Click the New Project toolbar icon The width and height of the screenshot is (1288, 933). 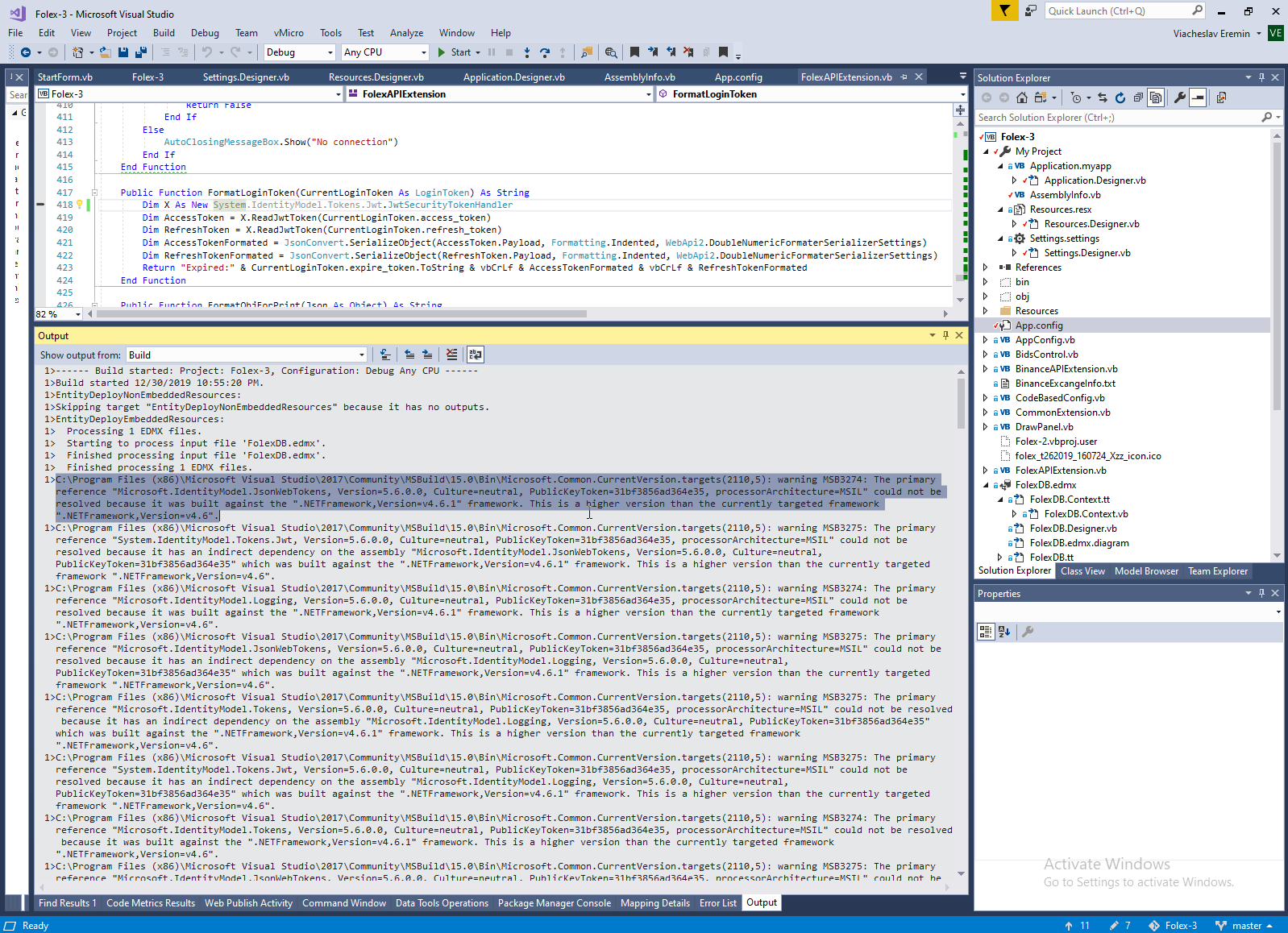coord(78,52)
